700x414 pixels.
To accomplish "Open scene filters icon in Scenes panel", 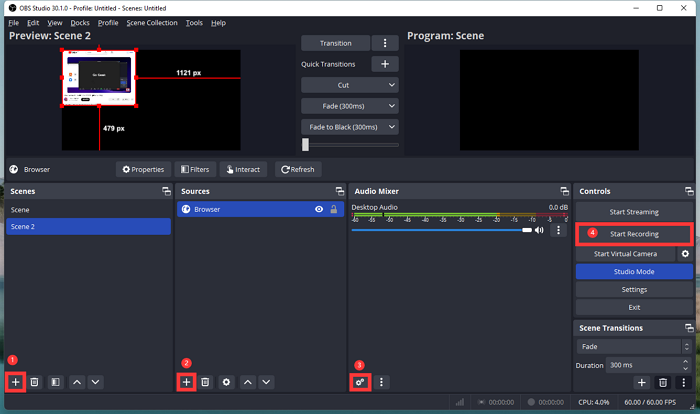I will point(55,382).
